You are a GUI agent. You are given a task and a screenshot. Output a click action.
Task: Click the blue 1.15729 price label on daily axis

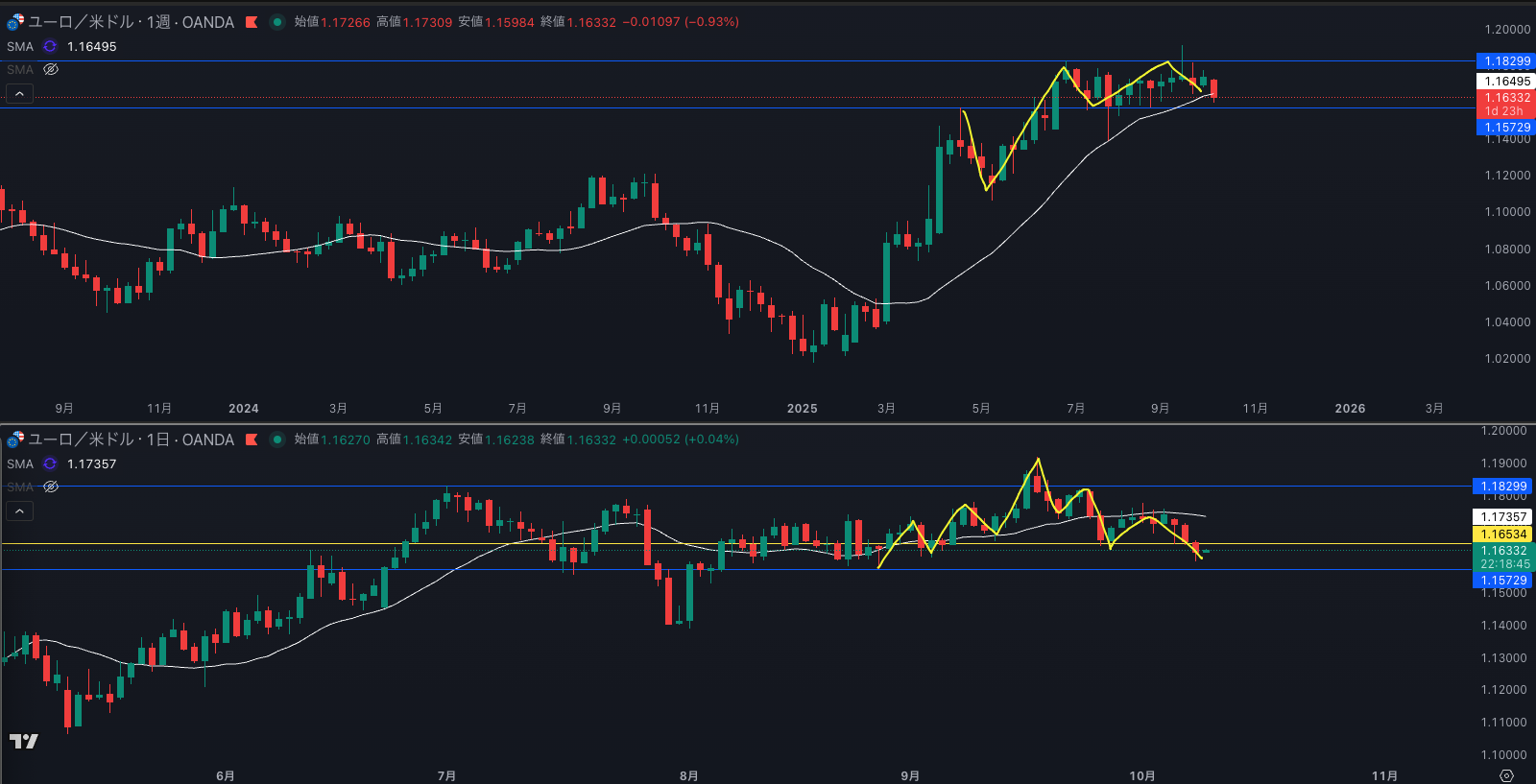[x=1503, y=581]
